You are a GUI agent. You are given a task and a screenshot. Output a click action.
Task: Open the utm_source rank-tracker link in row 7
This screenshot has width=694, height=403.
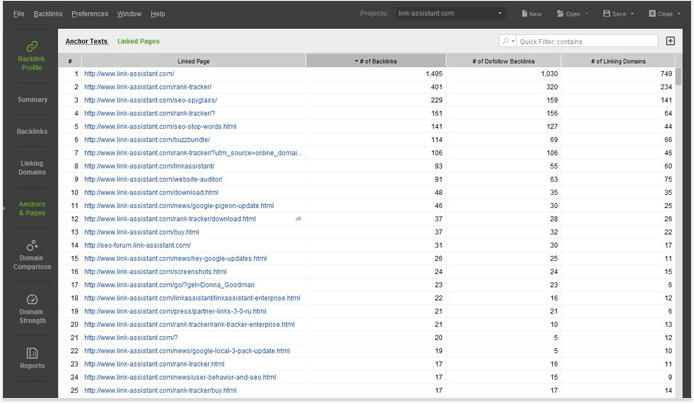(193, 153)
